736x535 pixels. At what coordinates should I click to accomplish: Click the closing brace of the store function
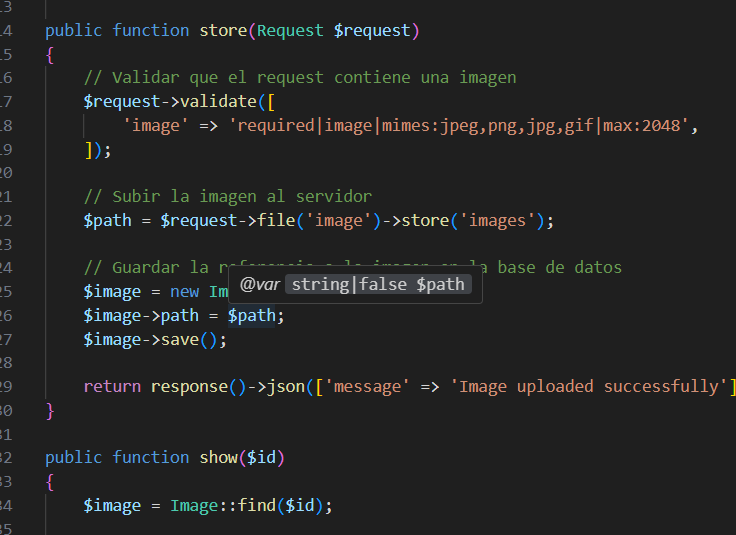[x=50, y=411]
